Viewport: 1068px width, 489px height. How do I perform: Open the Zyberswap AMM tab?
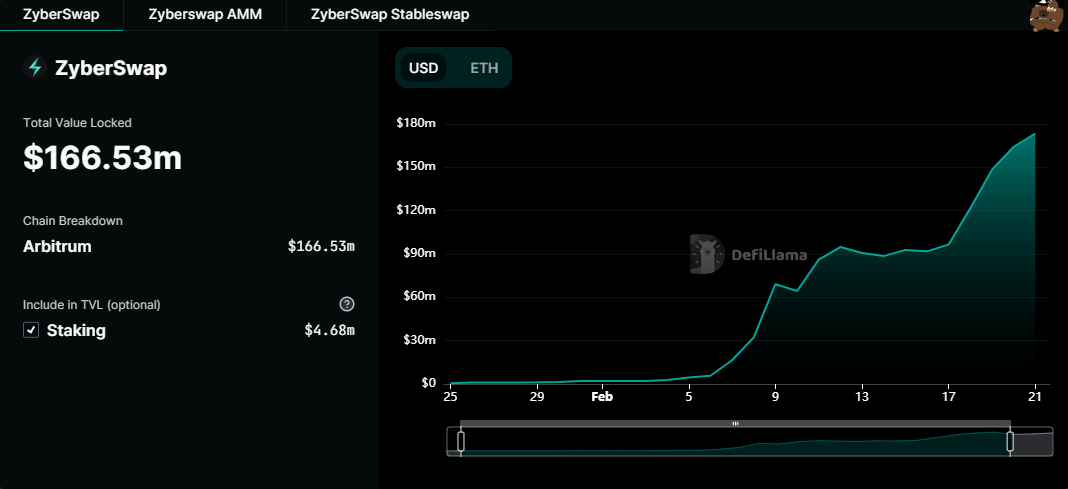204,14
